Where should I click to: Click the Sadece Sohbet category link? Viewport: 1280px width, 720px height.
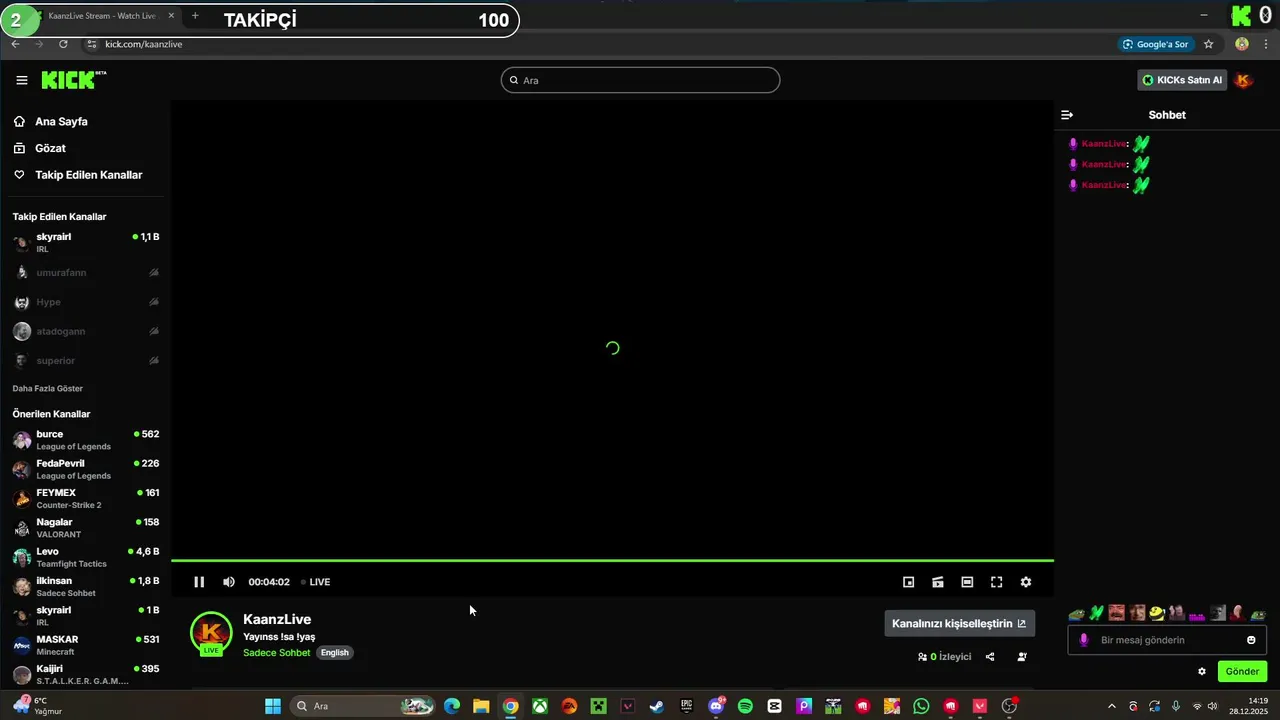277,653
